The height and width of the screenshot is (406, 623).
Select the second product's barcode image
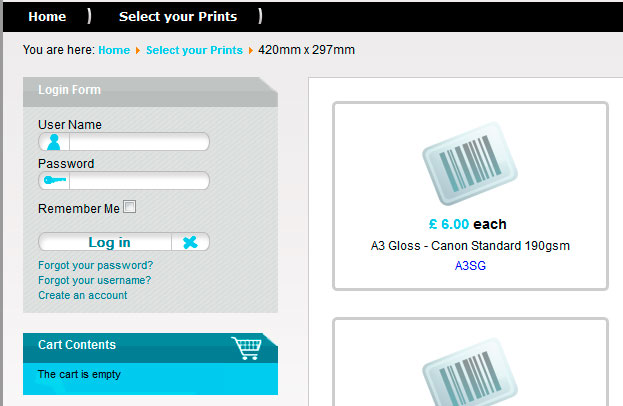point(470,372)
